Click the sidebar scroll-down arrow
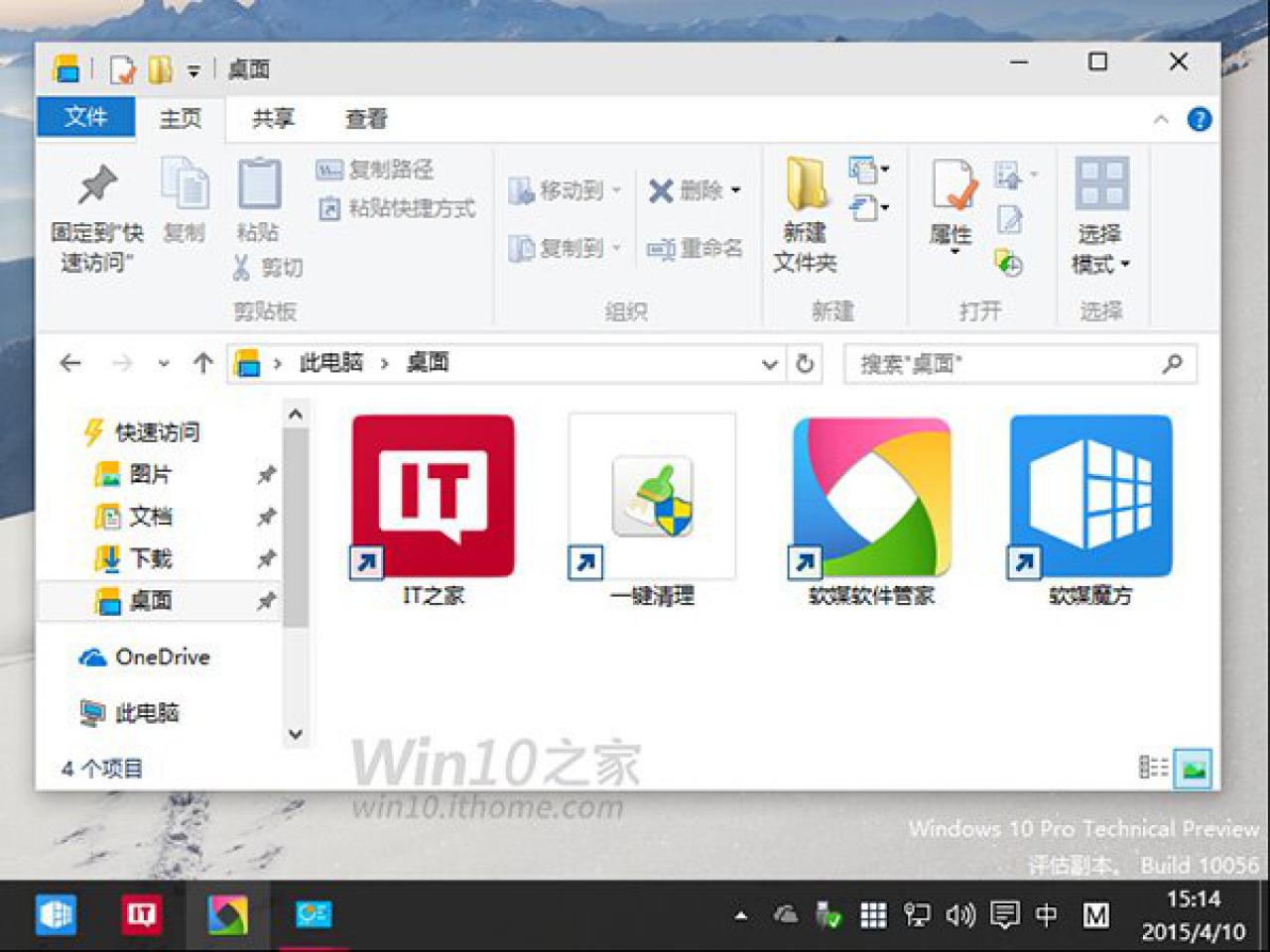Viewport: 1270px width, 952px height. click(296, 735)
